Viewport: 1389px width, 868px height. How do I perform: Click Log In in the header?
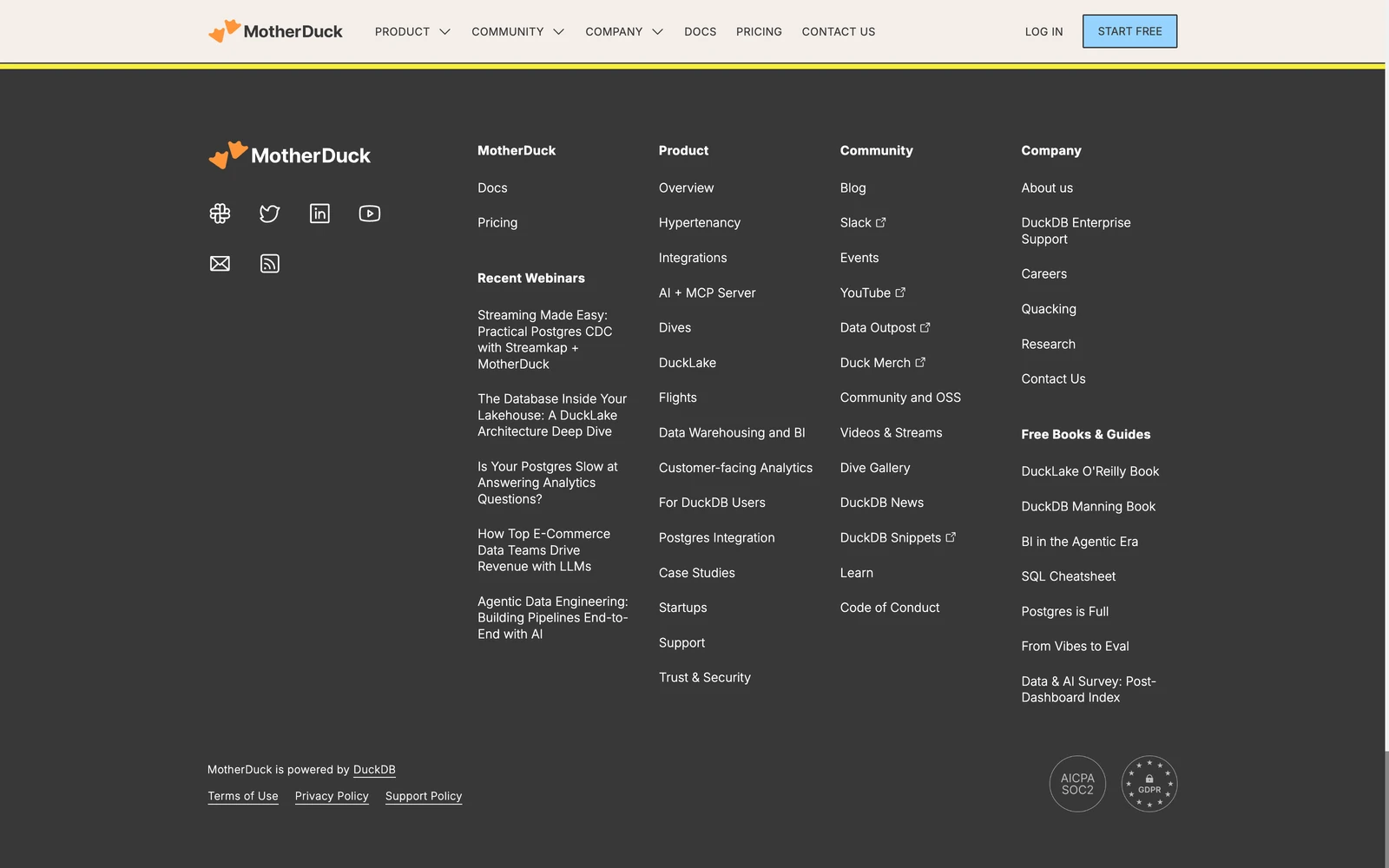pyautogui.click(x=1043, y=32)
